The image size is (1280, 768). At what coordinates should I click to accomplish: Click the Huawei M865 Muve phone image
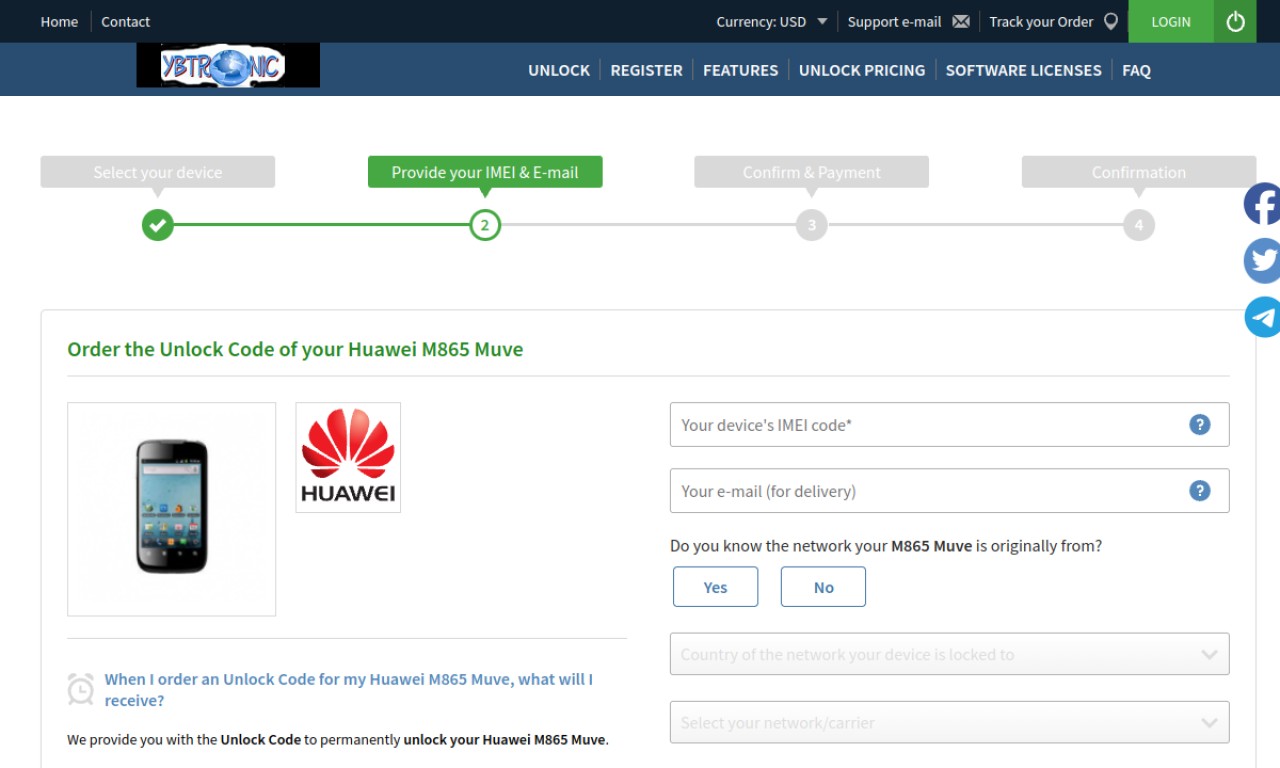click(172, 509)
